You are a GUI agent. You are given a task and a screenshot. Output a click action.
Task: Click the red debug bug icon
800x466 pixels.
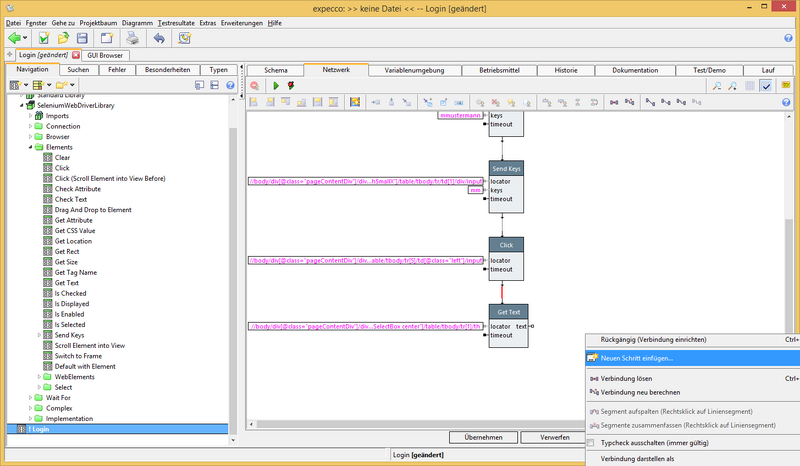(291, 86)
